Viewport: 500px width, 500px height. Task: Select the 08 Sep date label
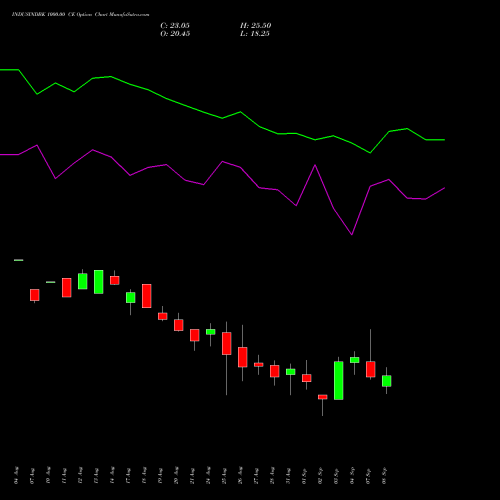coord(385,476)
